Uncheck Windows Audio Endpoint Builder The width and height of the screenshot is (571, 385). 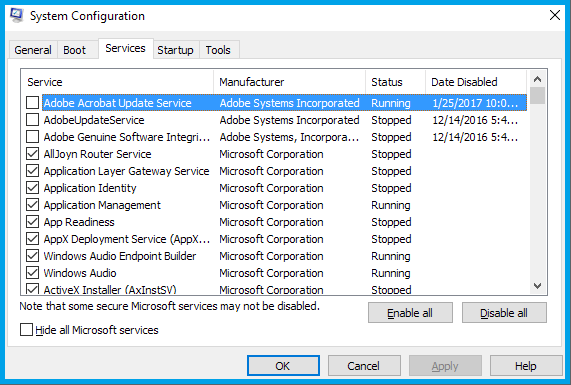click(32, 256)
